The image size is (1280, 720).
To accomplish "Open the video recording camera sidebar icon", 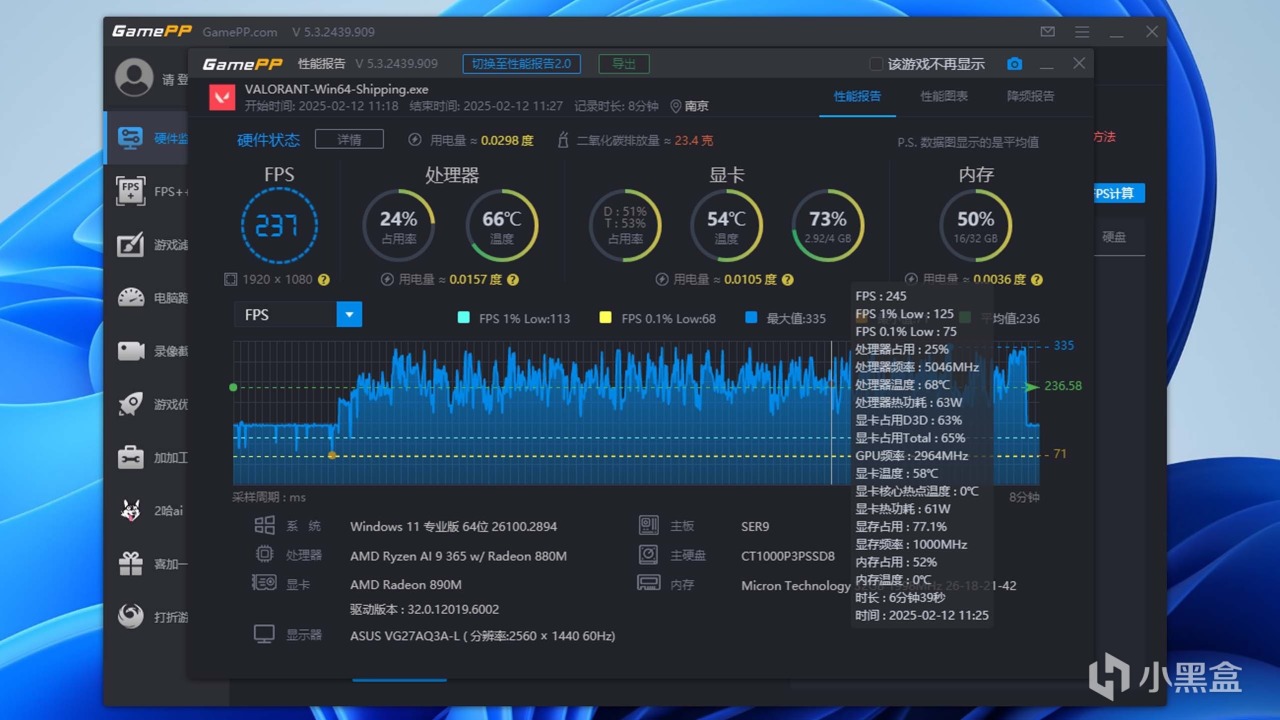I will point(130,351).
